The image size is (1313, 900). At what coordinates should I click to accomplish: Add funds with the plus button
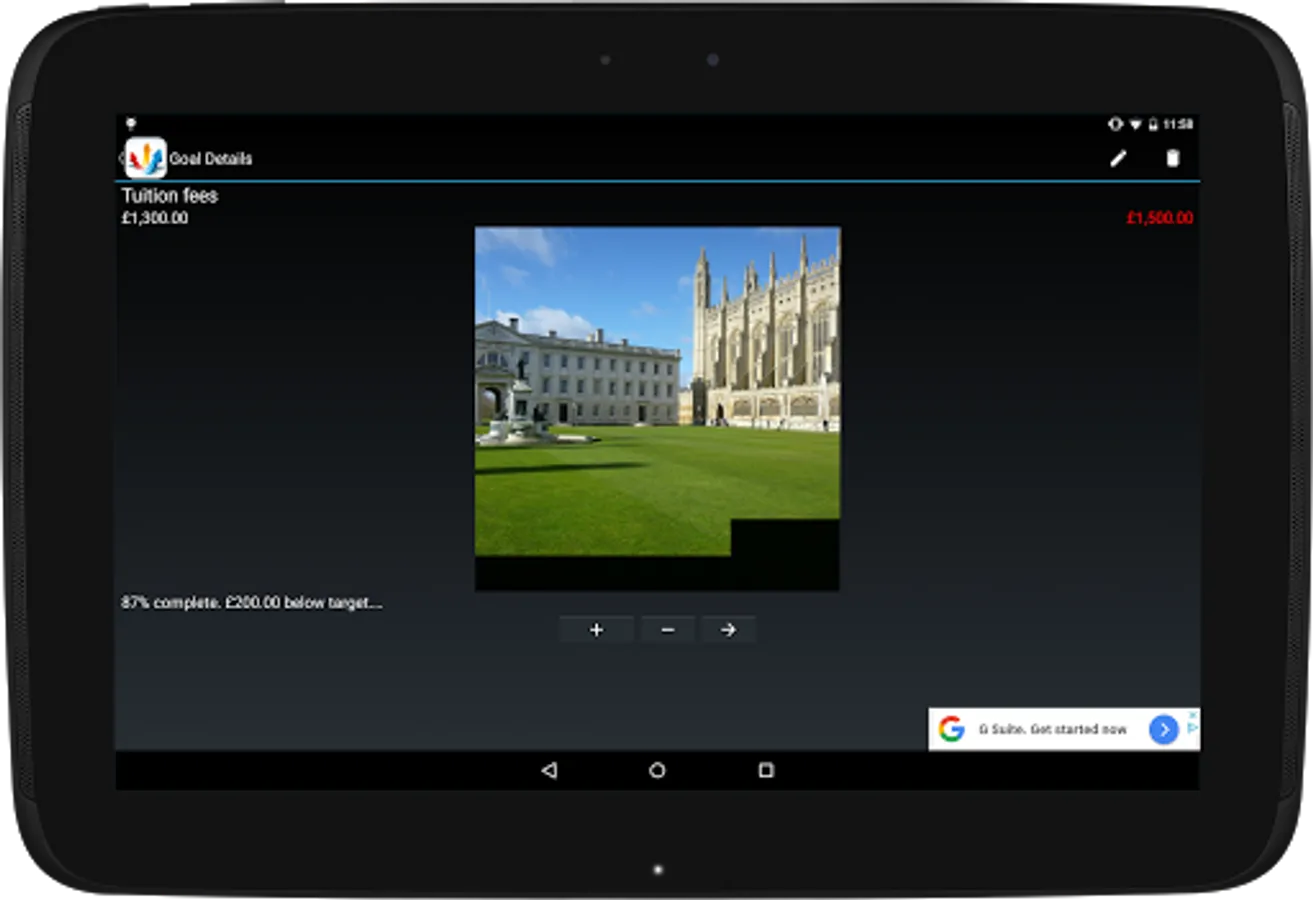[x=596, y=630]
